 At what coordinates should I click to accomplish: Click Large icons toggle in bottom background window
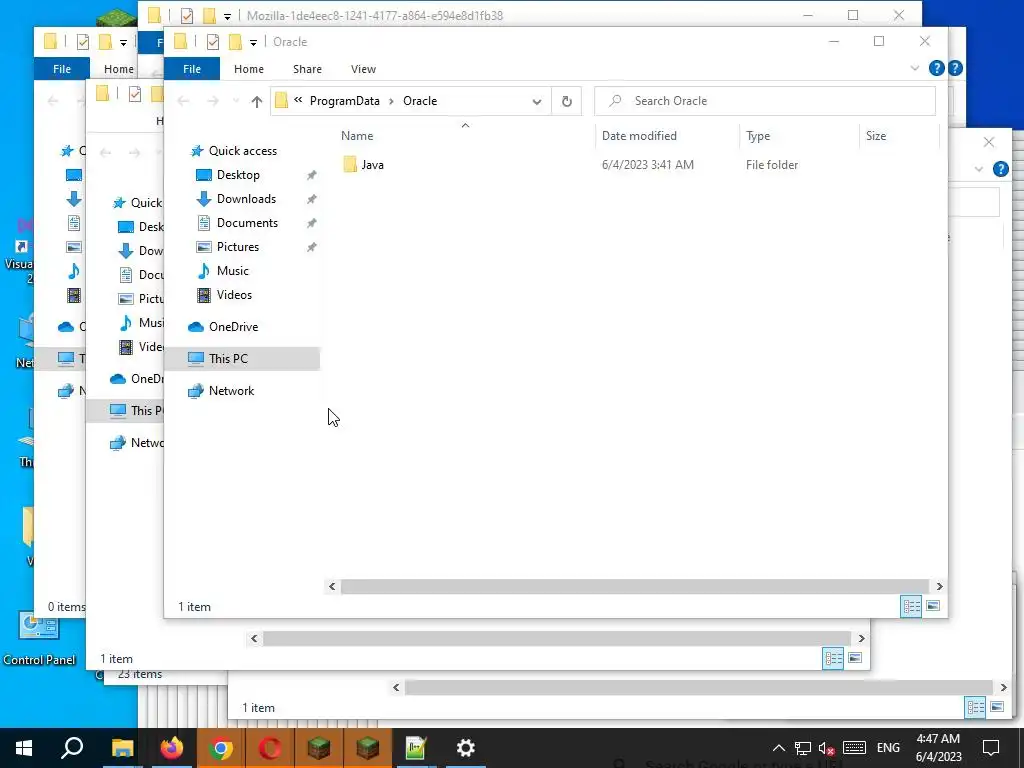tap(997, 707)
